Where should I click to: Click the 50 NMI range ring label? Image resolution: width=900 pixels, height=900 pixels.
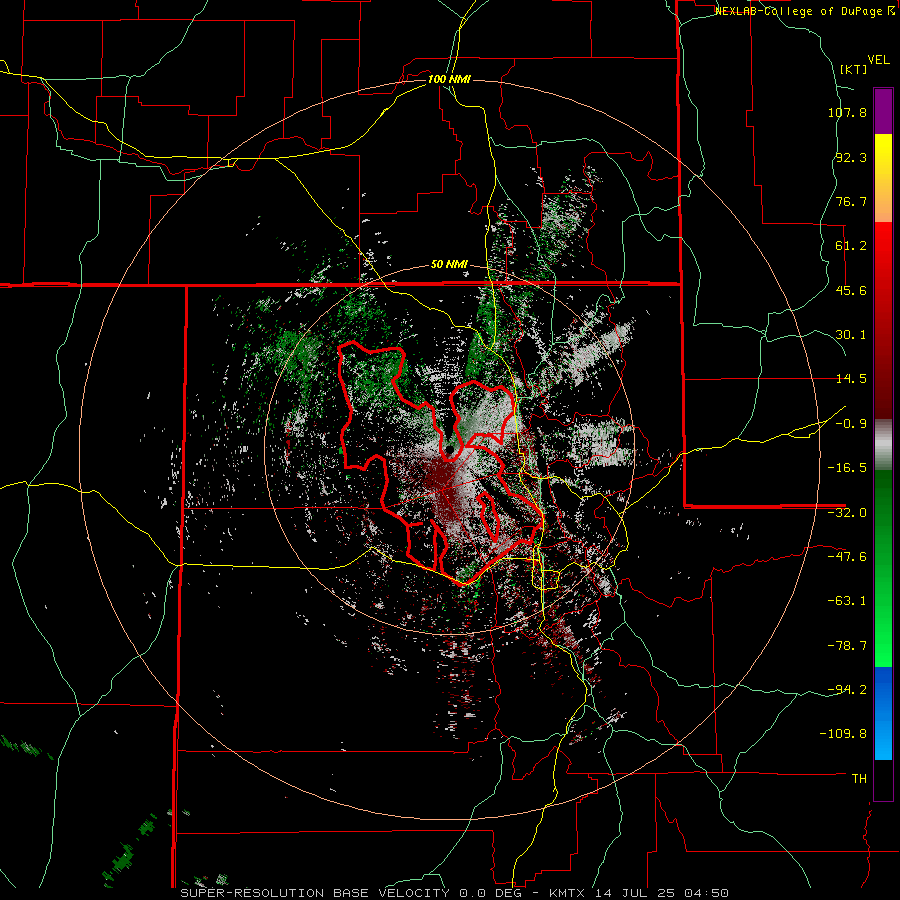[x=449, y=265]
